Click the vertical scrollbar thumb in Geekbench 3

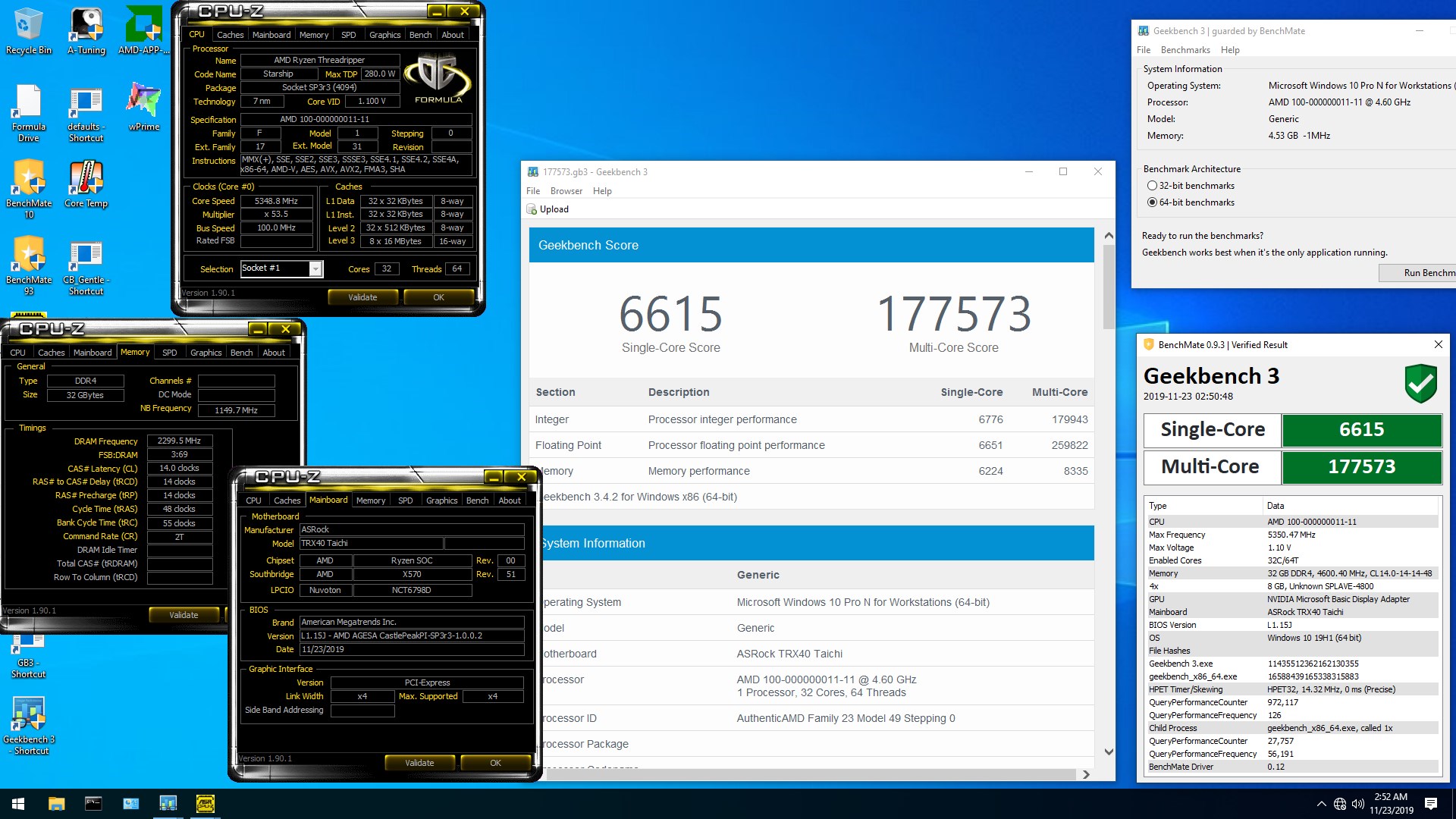click(x=1109, y=287)
